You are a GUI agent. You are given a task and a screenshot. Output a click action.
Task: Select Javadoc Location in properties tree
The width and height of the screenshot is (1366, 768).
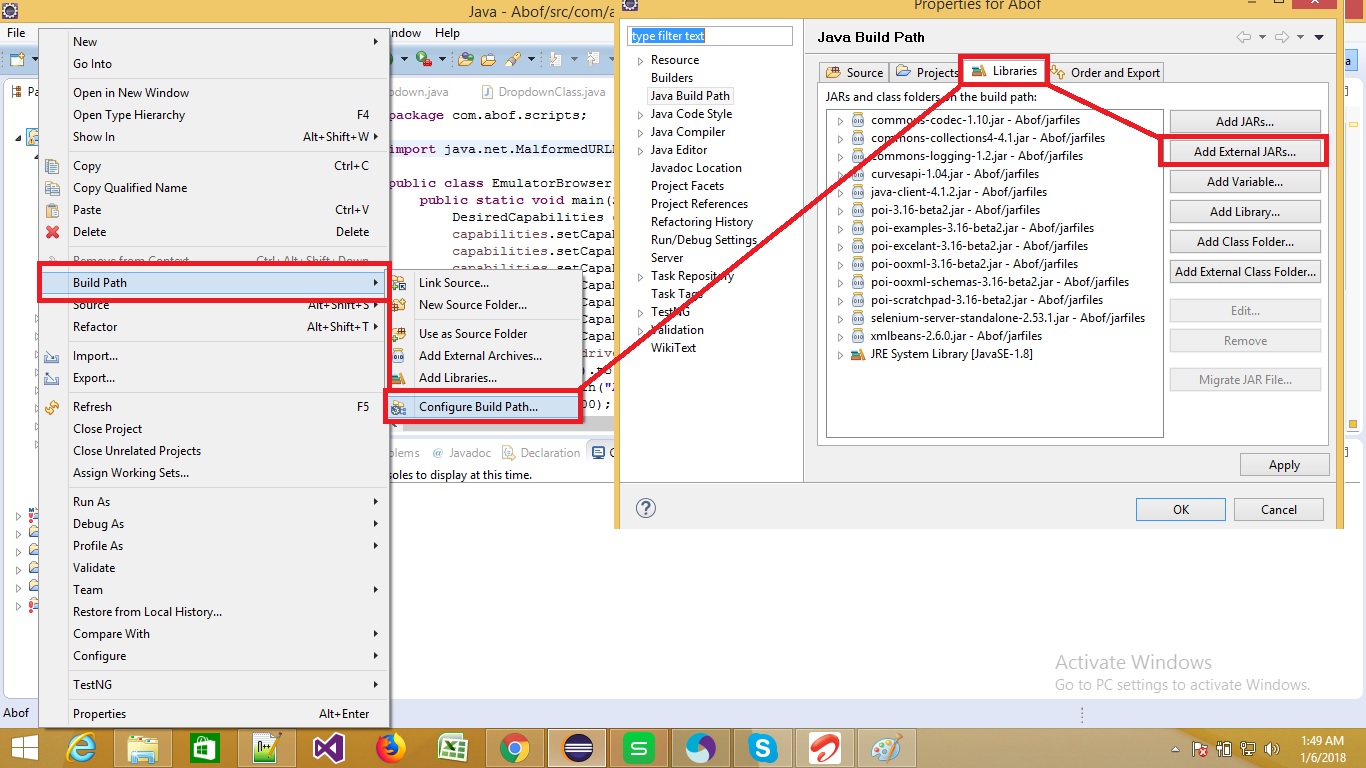pyautogui.click(x=696, y=168)
